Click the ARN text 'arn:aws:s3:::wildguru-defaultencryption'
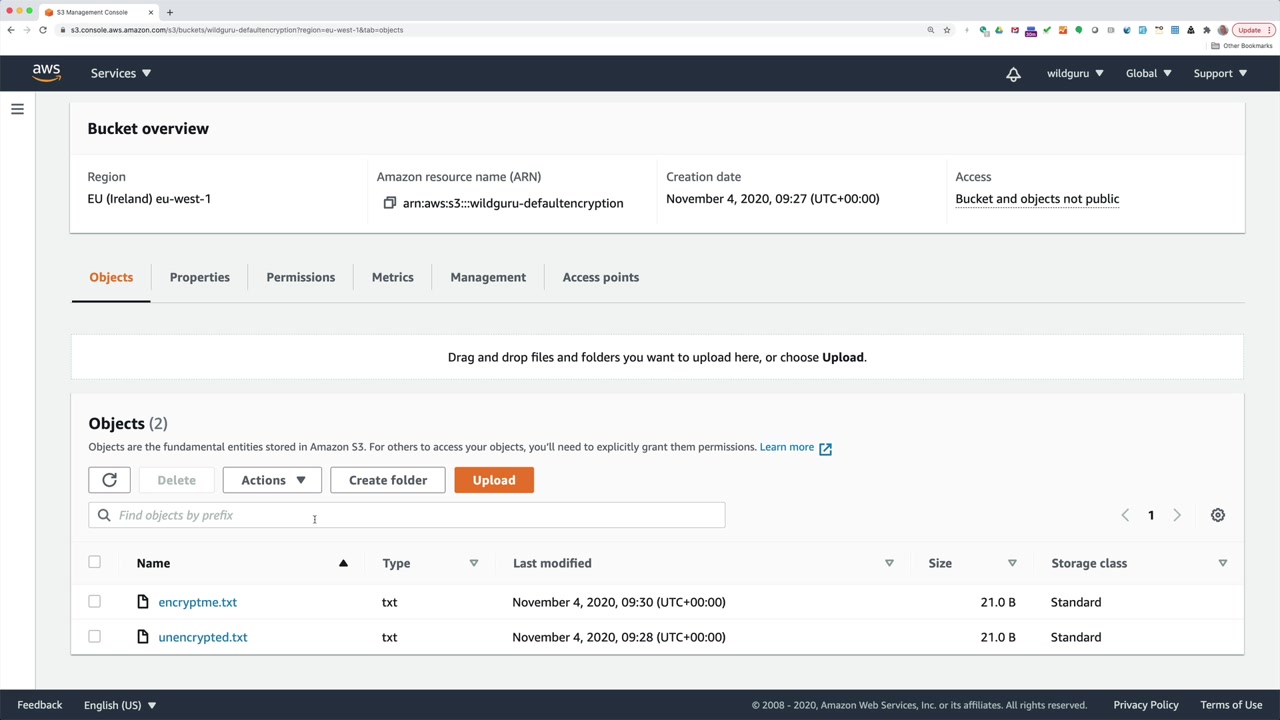The width and height of the screenshot is (1280, 720). (x=513, y=203)
